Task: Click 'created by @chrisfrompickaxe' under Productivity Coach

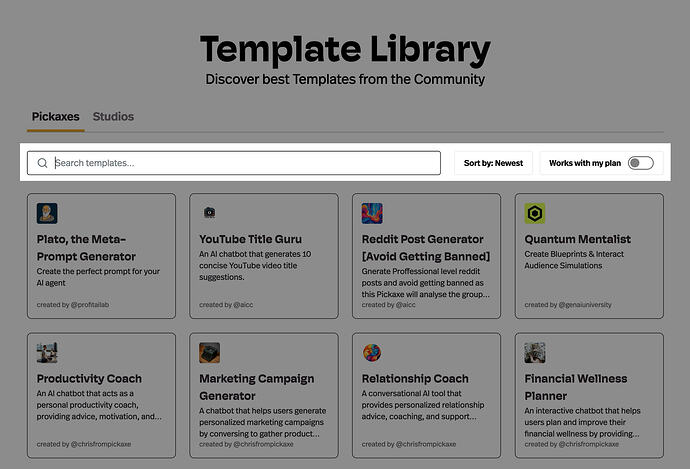Action: (x=84, y=444)
